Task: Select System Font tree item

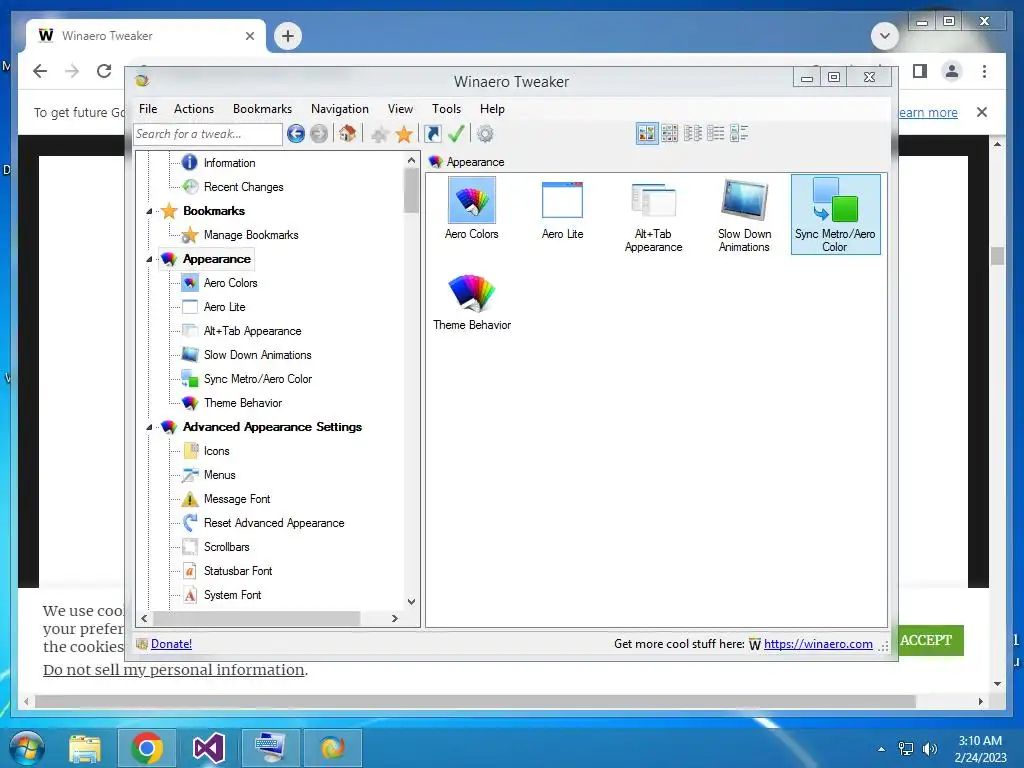Action: pyautogui.click(x=232, y=595)
